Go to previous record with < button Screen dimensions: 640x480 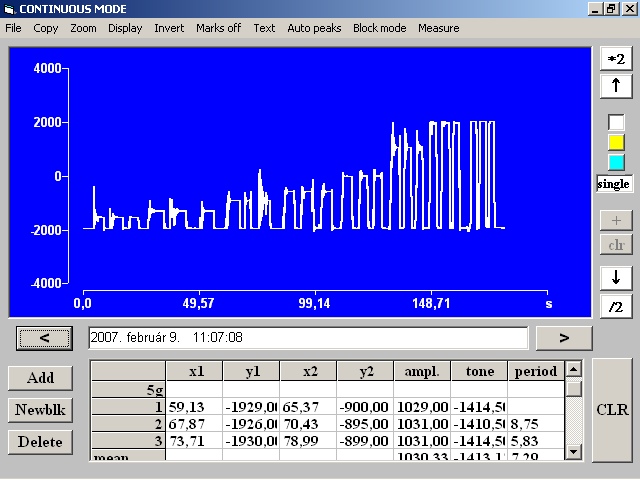point(44,338)
